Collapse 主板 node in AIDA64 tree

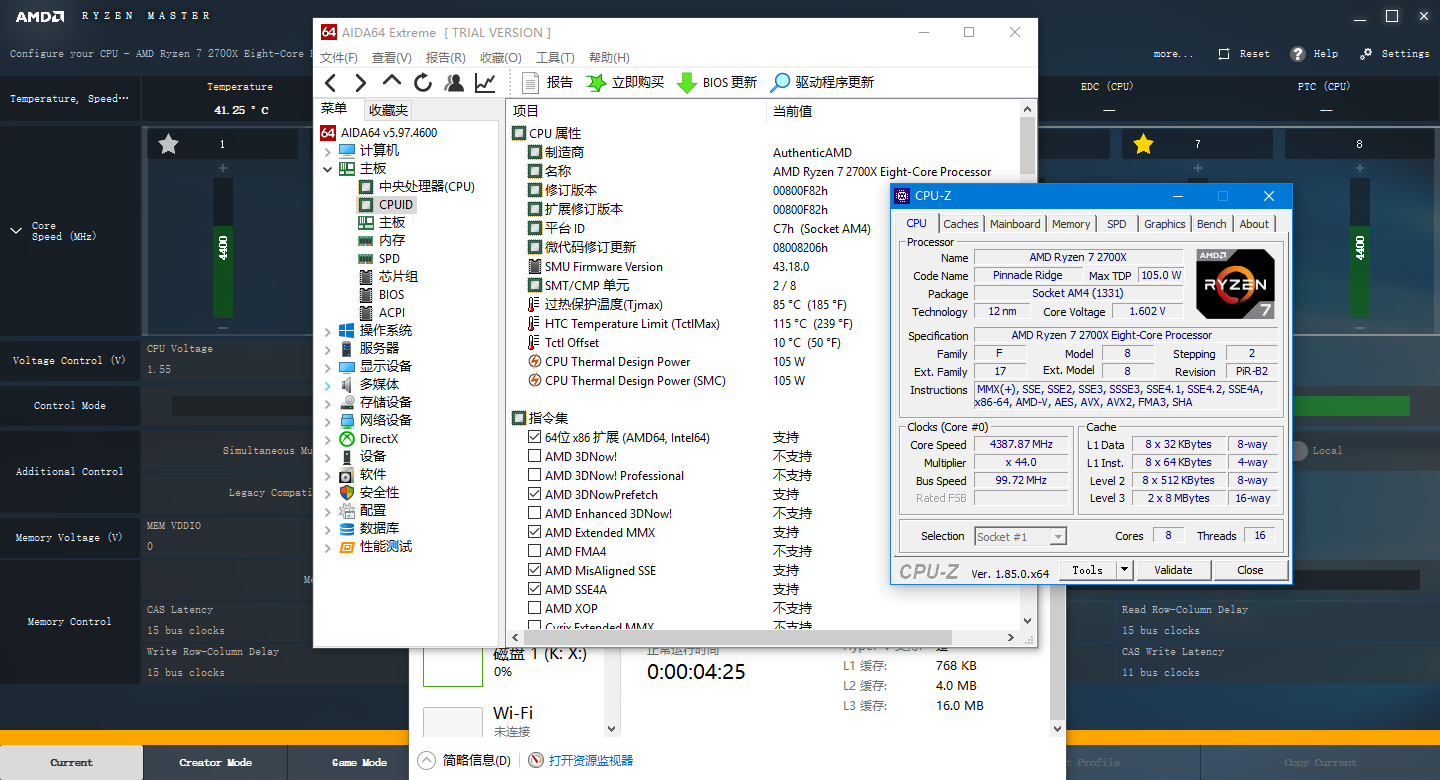pos(327,169)
